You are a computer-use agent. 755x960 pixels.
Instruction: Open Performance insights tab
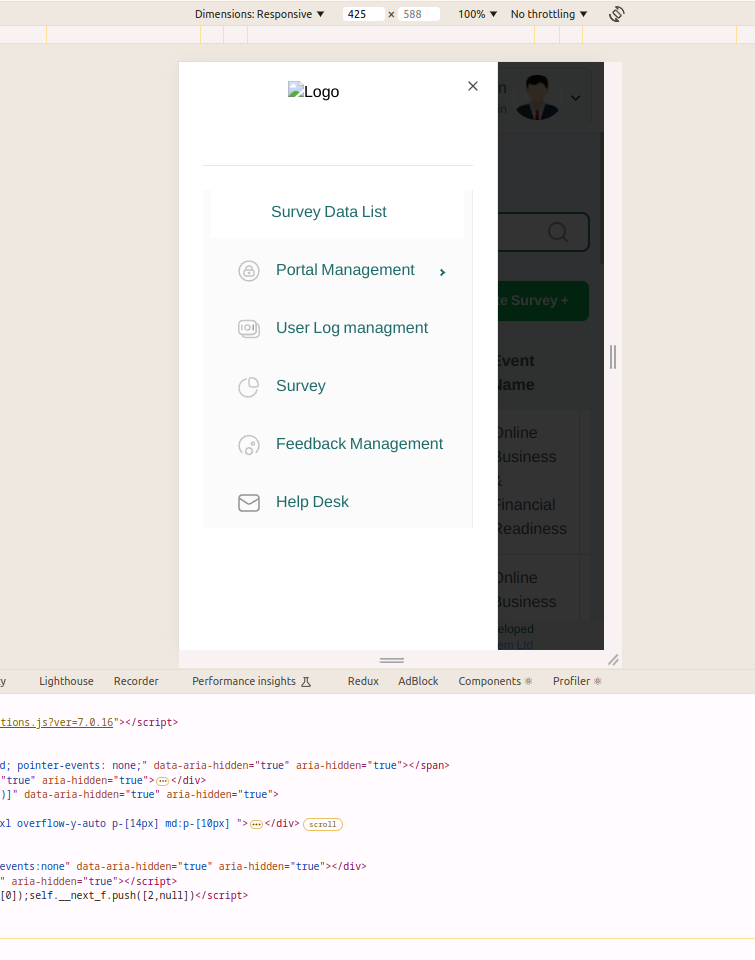pos(252,681)
